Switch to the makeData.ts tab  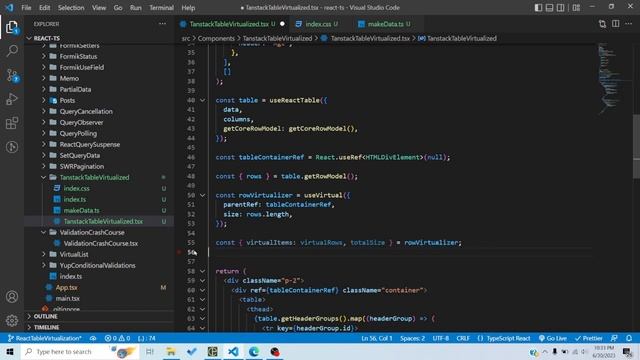tap(385, 24)
